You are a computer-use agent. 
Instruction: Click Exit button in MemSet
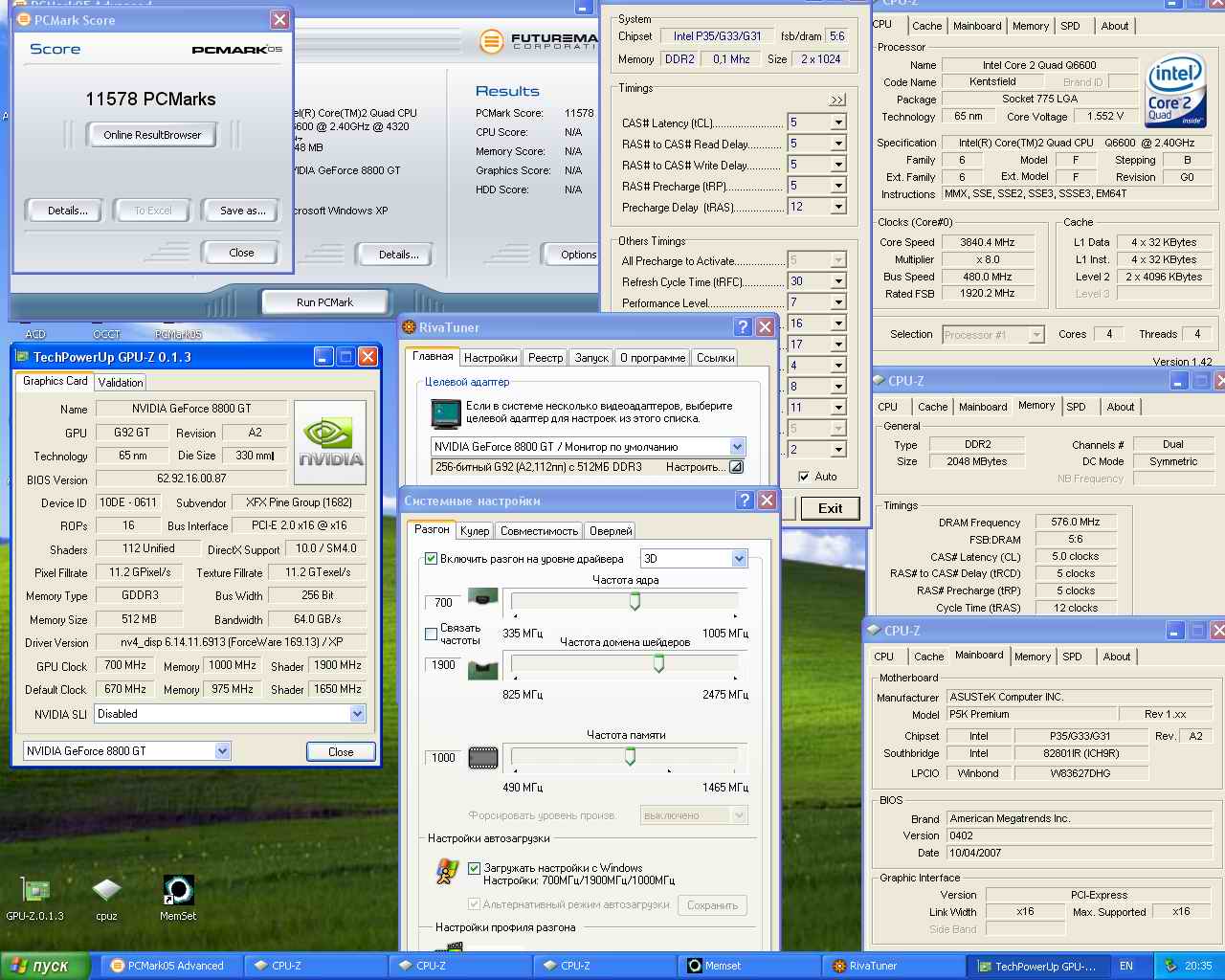(830, 508)
